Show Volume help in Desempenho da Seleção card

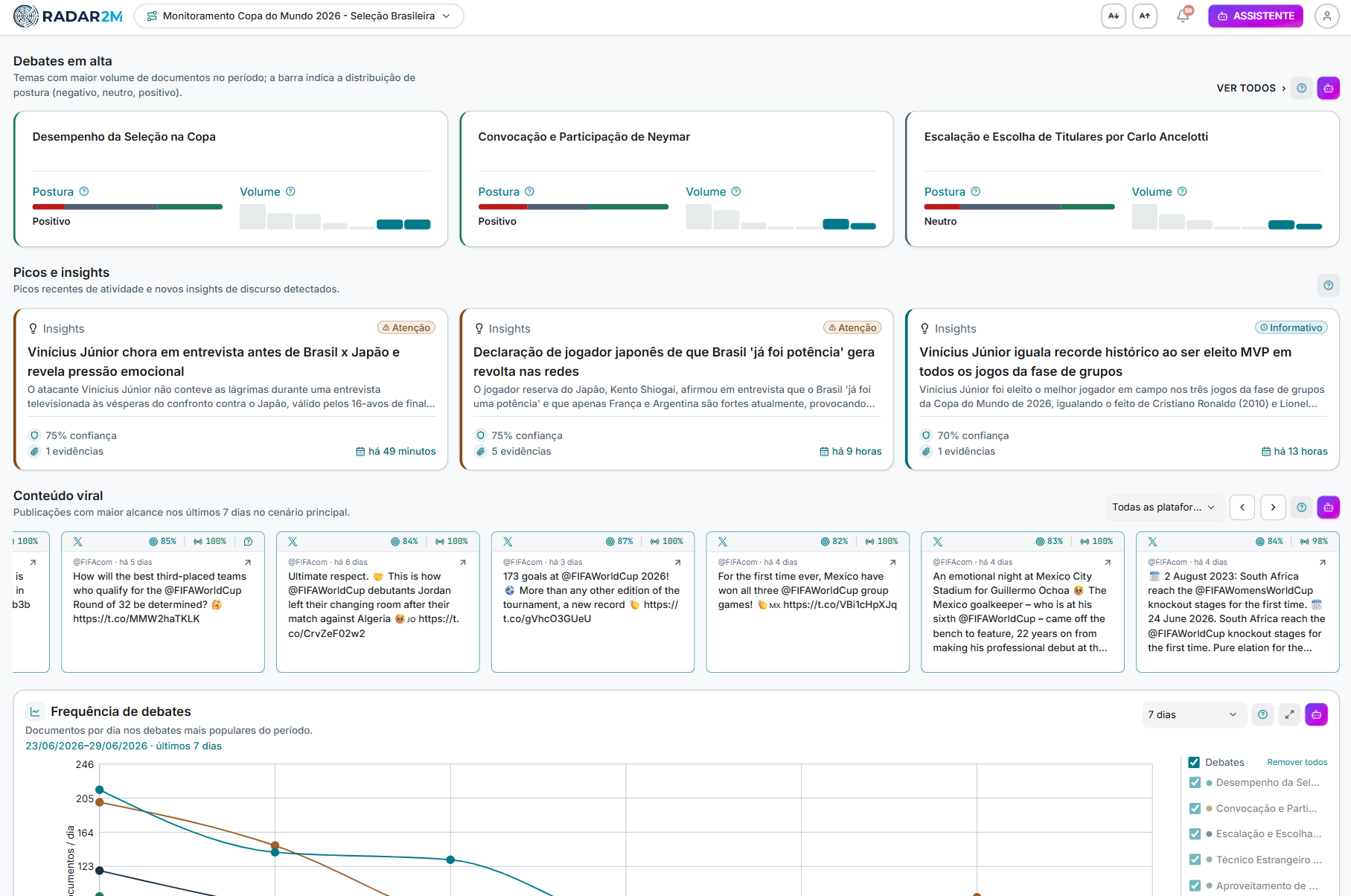290,191
